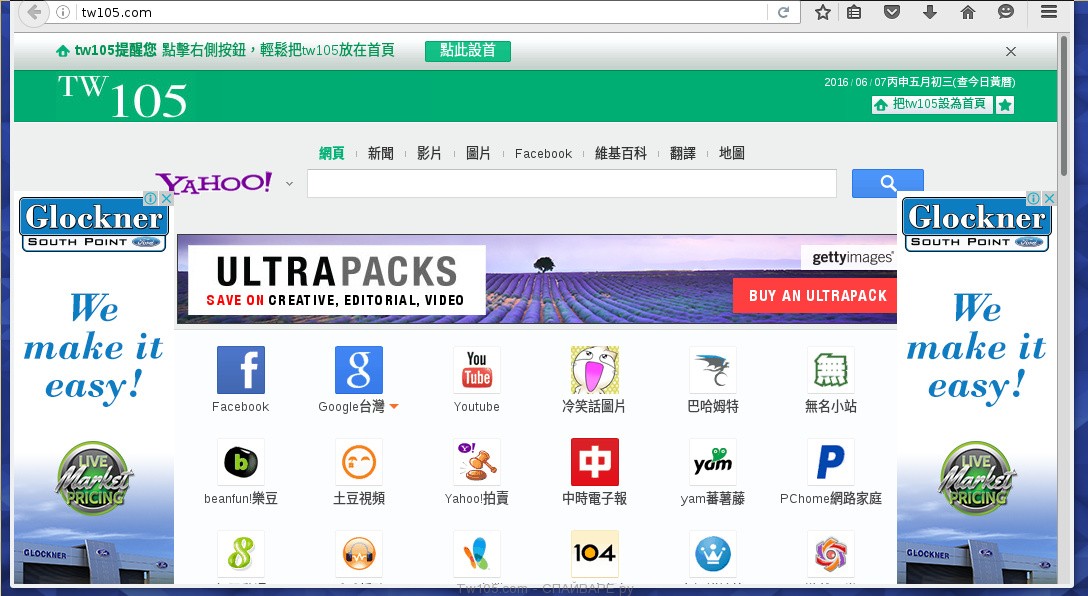Open the Google台灣 site icon
The width and height of the screenshot is (1088, 596).
click(359, 370)
